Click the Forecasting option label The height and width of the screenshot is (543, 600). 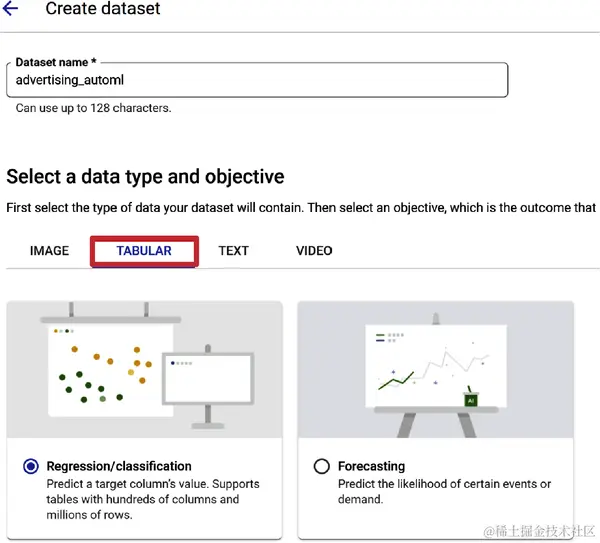(x=371, y=466)
